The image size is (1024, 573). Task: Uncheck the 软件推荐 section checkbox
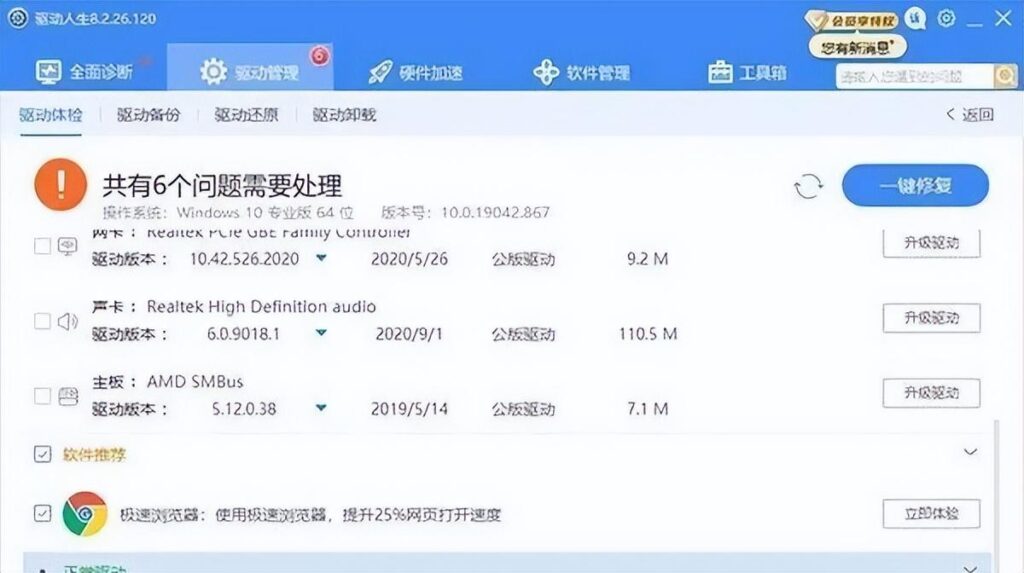[42, 454]
